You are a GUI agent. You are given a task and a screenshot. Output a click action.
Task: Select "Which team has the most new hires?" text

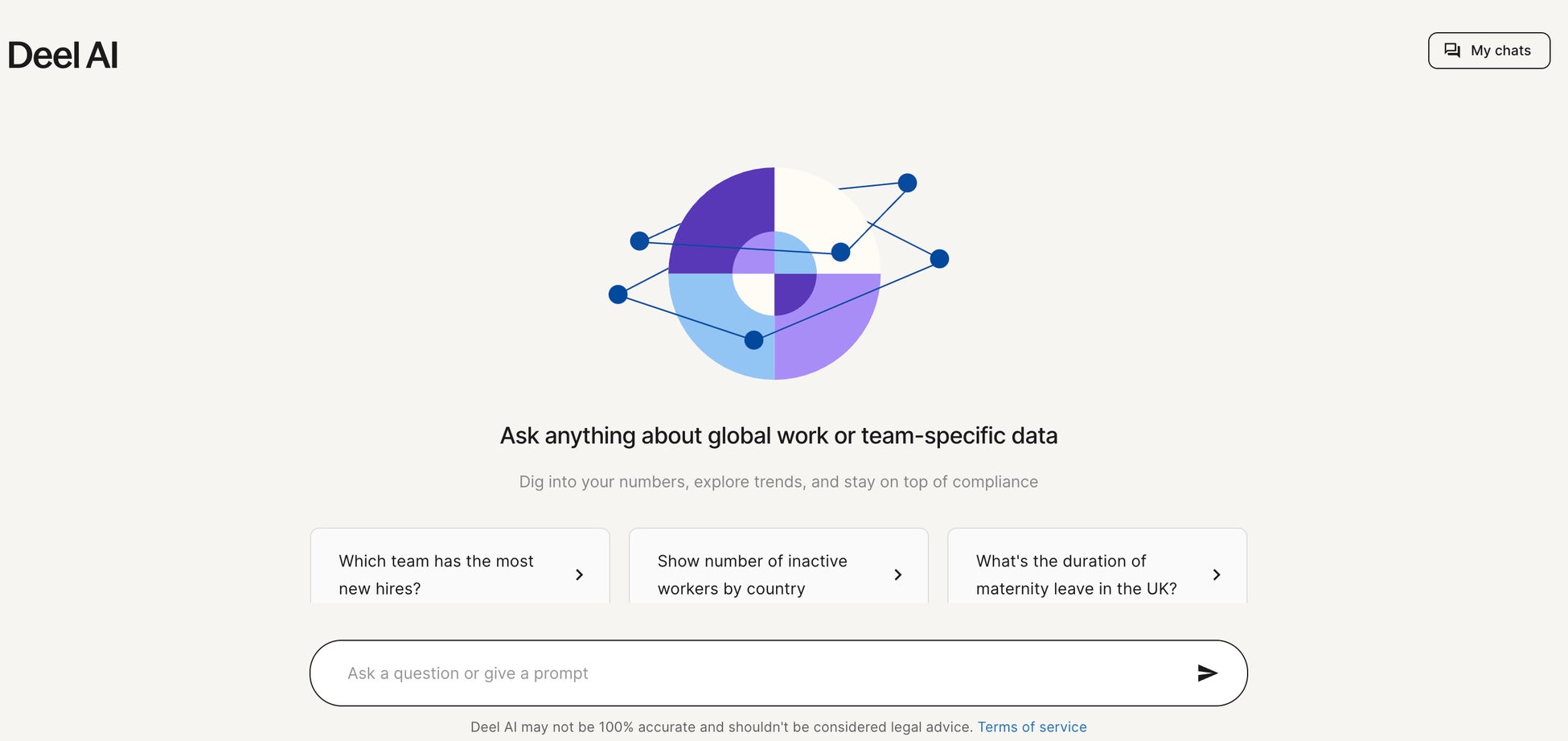[436, 574]
